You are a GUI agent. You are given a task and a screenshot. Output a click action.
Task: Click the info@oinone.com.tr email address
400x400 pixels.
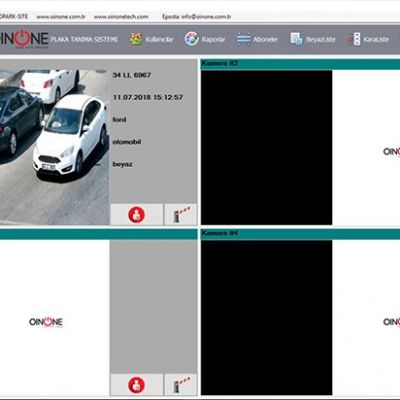pos(206,17)
